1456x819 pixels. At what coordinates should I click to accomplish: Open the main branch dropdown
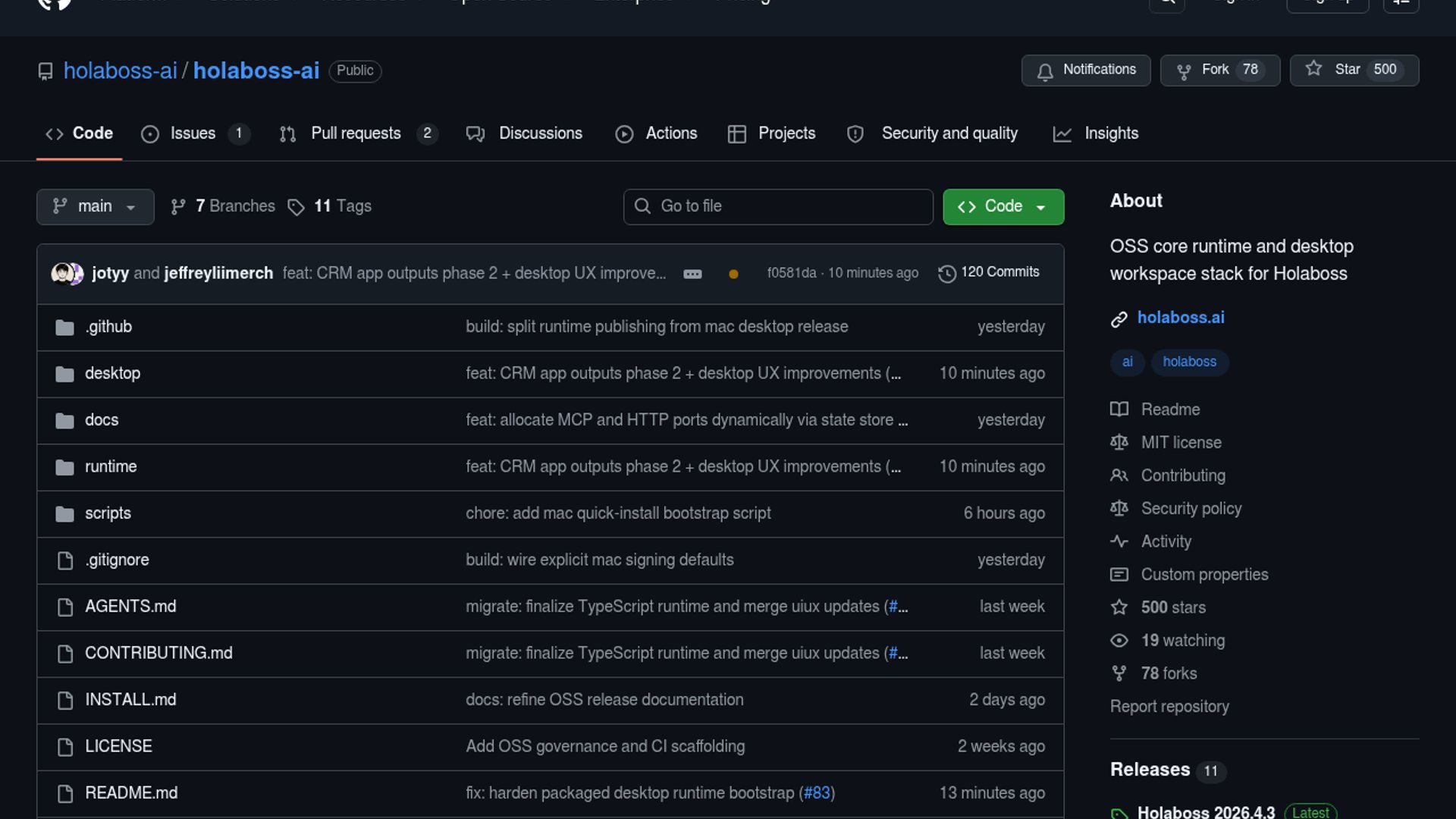tap(95, 207)
